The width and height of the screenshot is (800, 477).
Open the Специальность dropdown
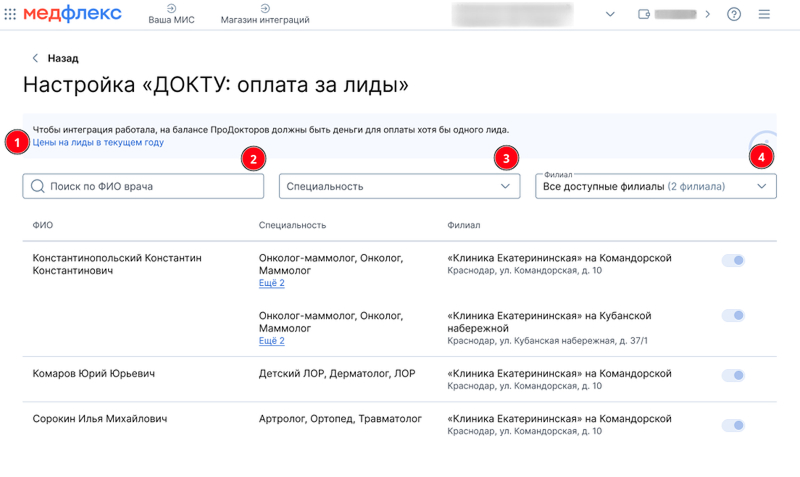pos(399,186)
